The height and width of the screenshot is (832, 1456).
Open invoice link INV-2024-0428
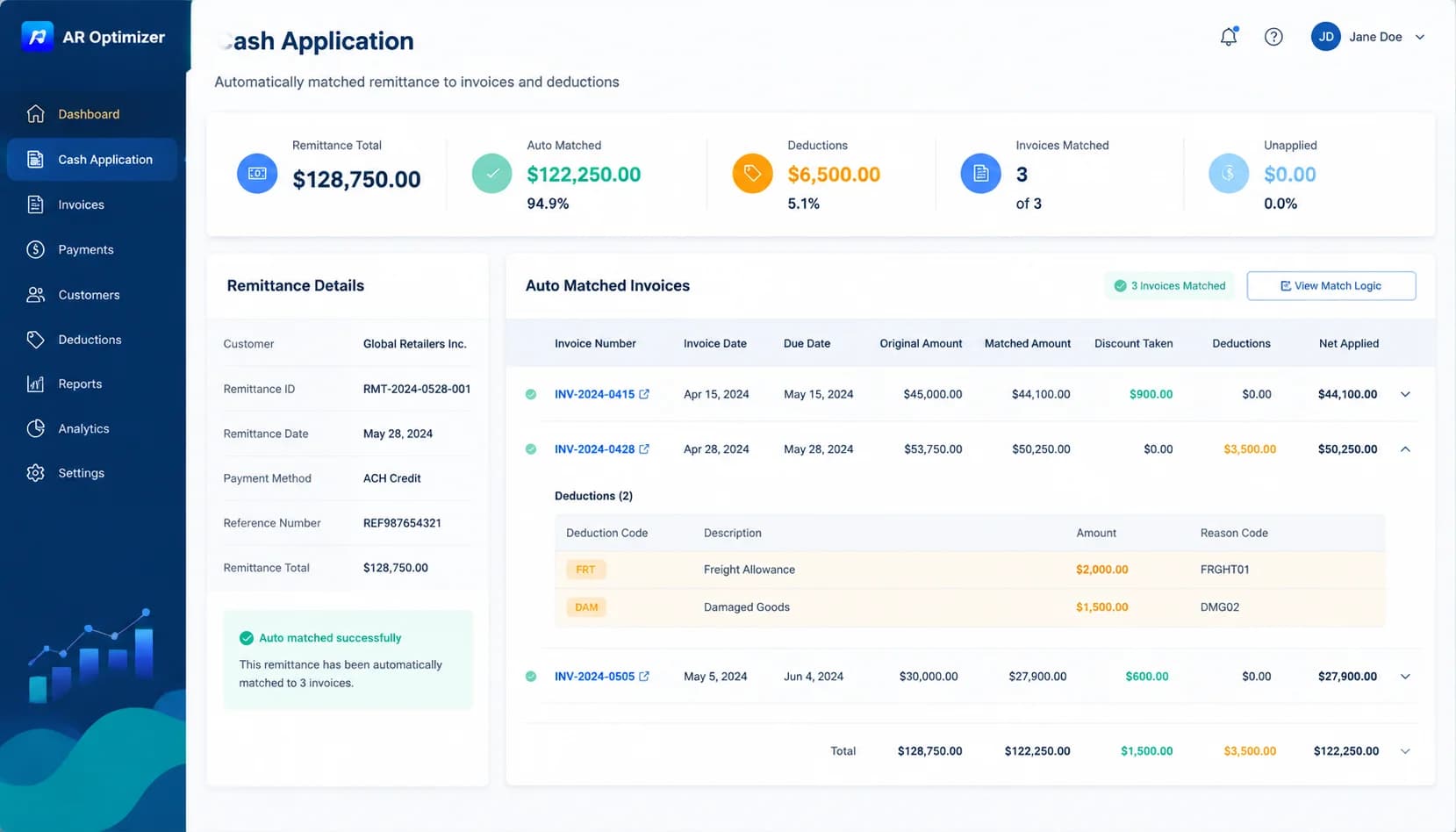click(594, 448)
